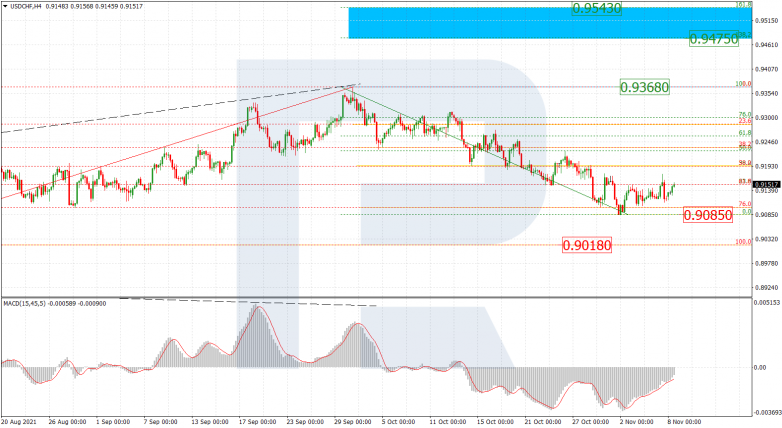
Task: Click the 27 Oct 00:00 date label
Action: point(592,422)
